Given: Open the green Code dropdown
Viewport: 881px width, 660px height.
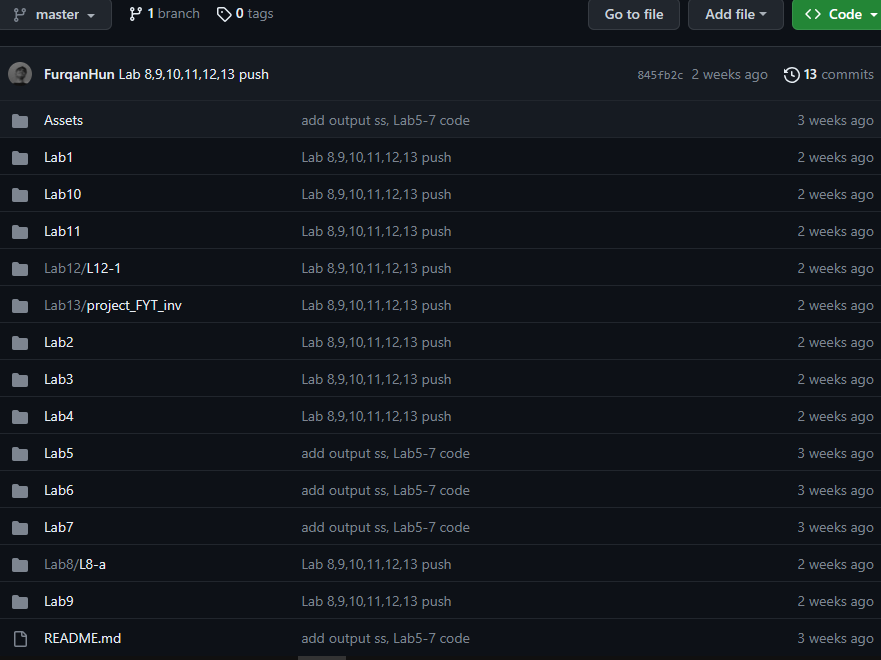Looking at the screenshot, I should click(837, 15).
